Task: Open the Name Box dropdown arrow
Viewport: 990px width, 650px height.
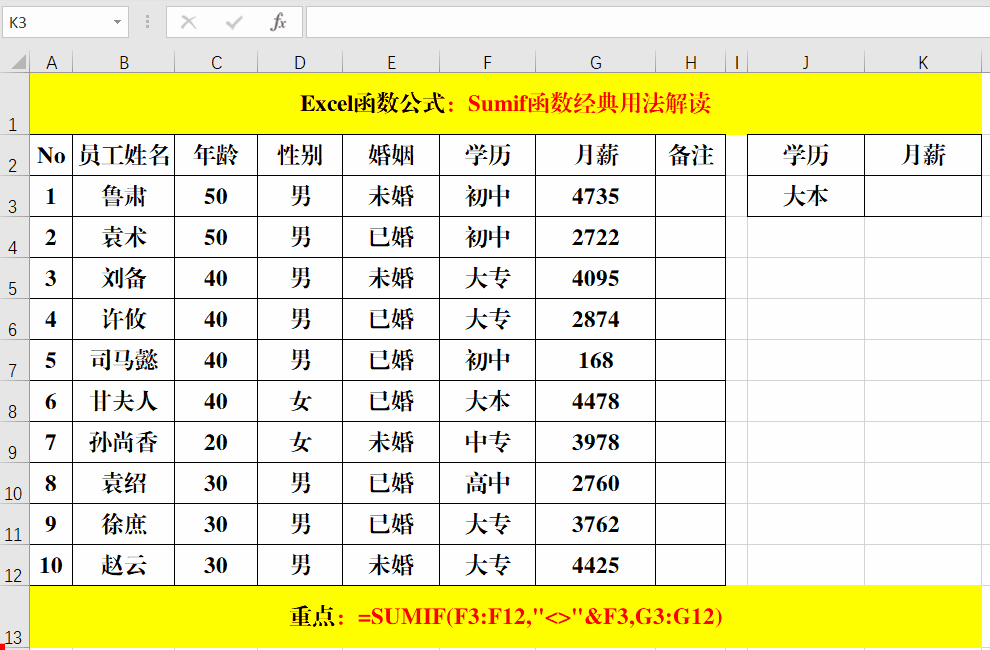Action: tap(117, 22)
